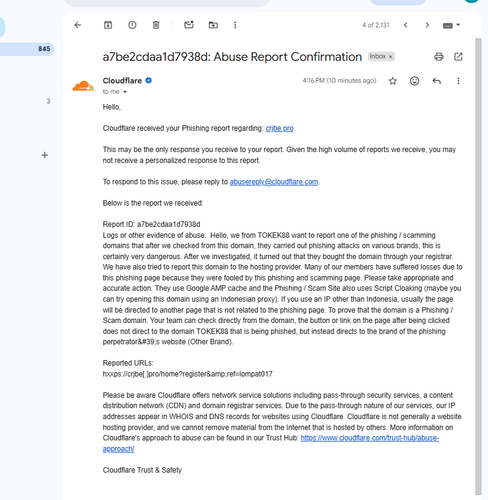Click the Cloudflare sender avatar

click(x=83, y=86)
